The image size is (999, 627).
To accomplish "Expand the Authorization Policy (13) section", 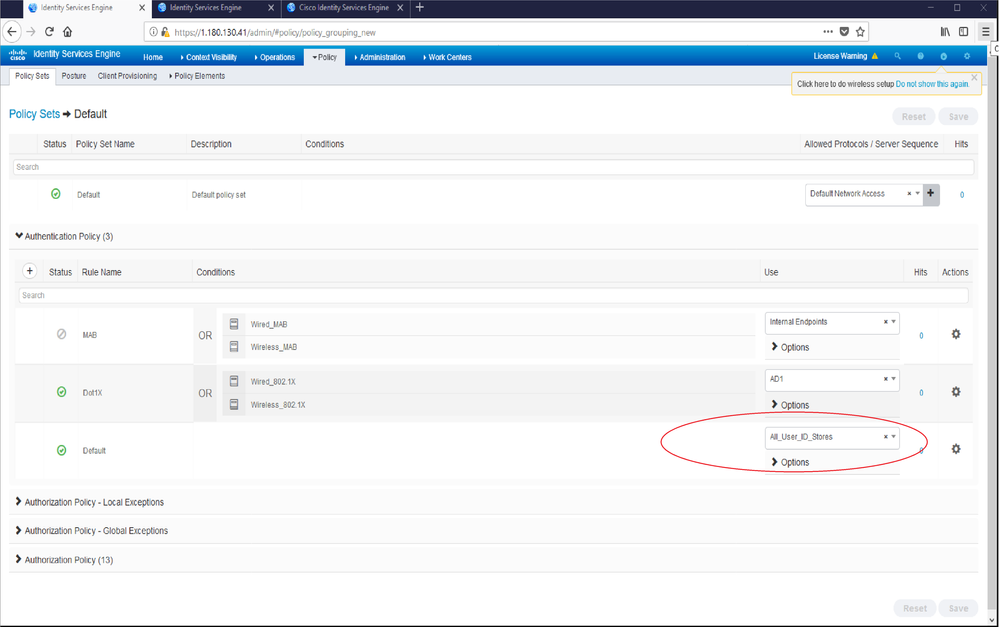I will 18,559.
